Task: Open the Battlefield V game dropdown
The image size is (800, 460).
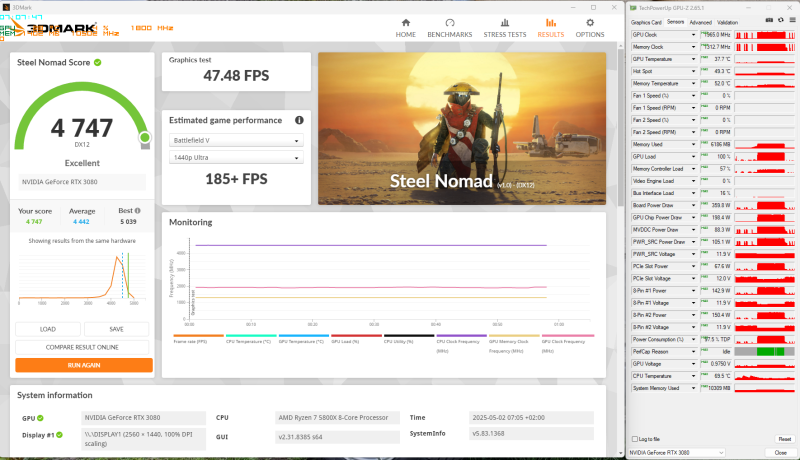Action: click(x=236, y=140)
